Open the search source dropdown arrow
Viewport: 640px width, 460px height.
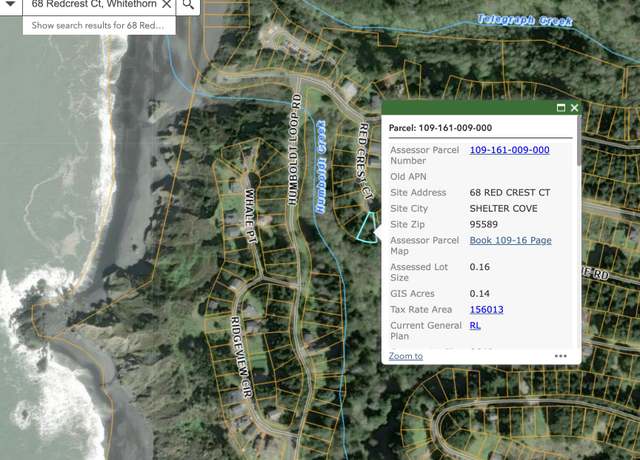pos(10,4)
